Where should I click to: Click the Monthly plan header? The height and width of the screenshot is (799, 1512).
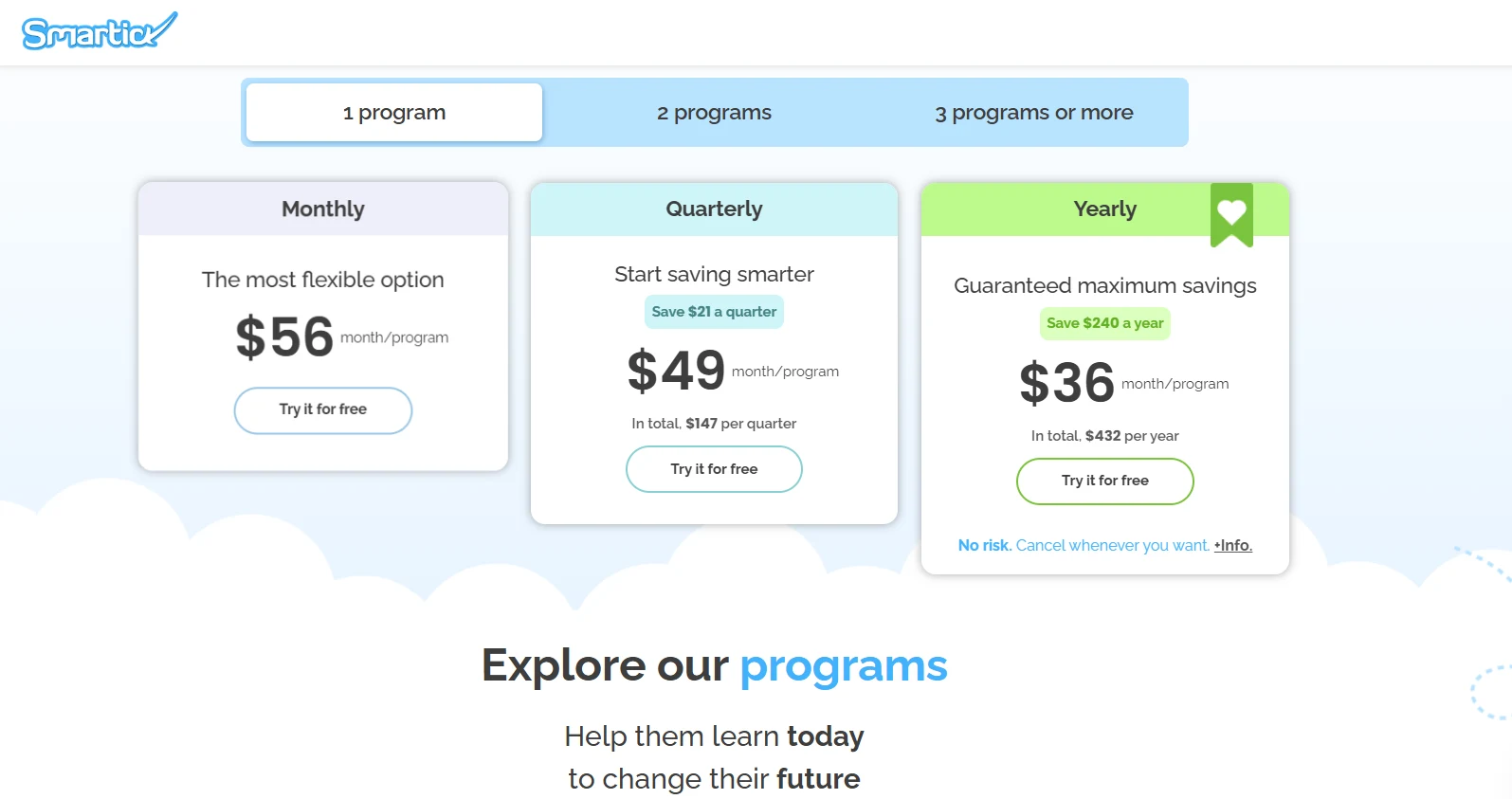323,209
